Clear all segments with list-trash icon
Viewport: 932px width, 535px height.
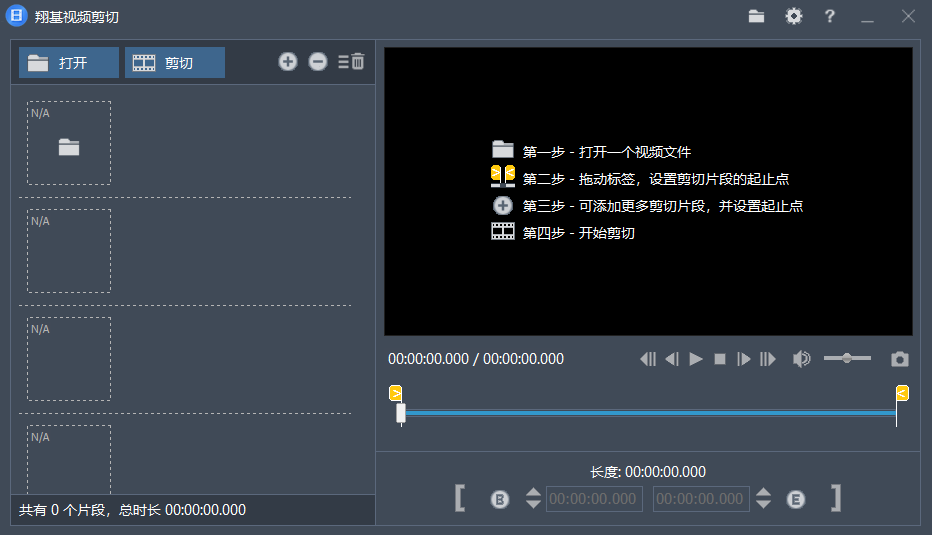coord(351,62)
